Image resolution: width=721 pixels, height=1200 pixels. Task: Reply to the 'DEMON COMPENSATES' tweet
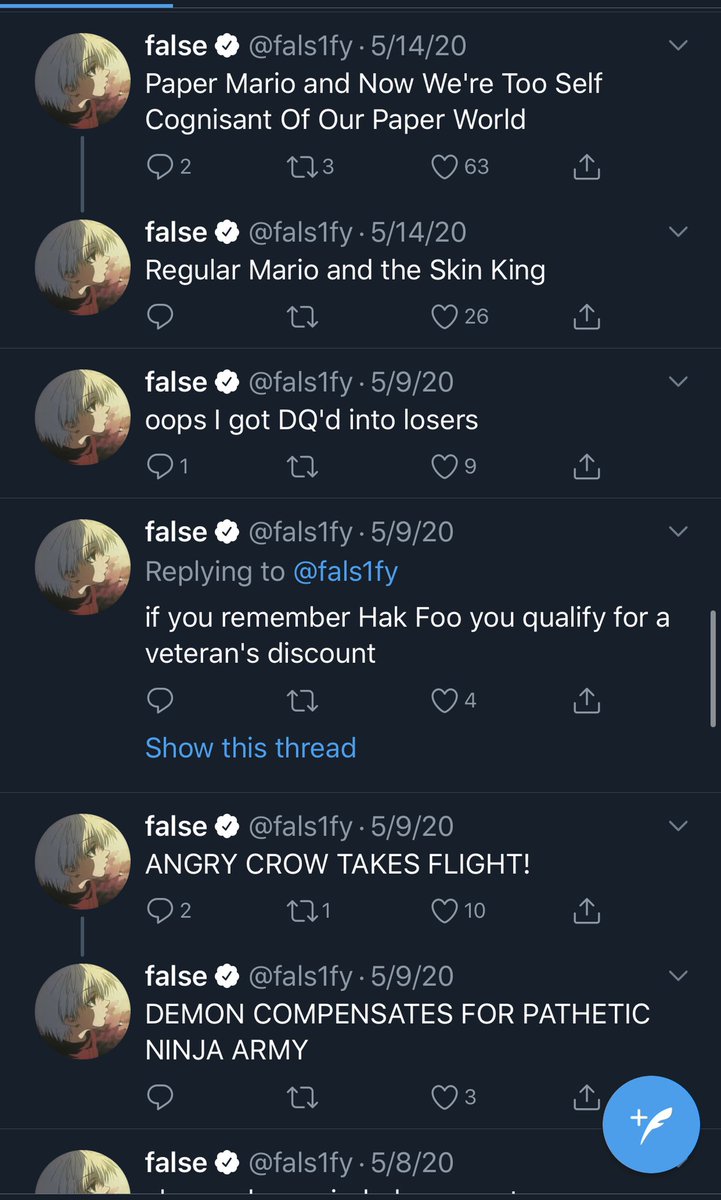(x=160, y=1097)
